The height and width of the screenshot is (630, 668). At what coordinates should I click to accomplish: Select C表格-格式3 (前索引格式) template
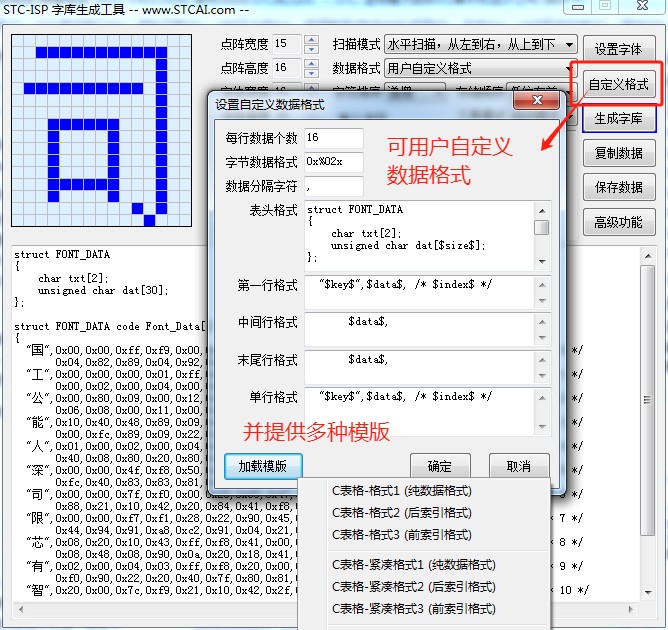click(402, 534)
